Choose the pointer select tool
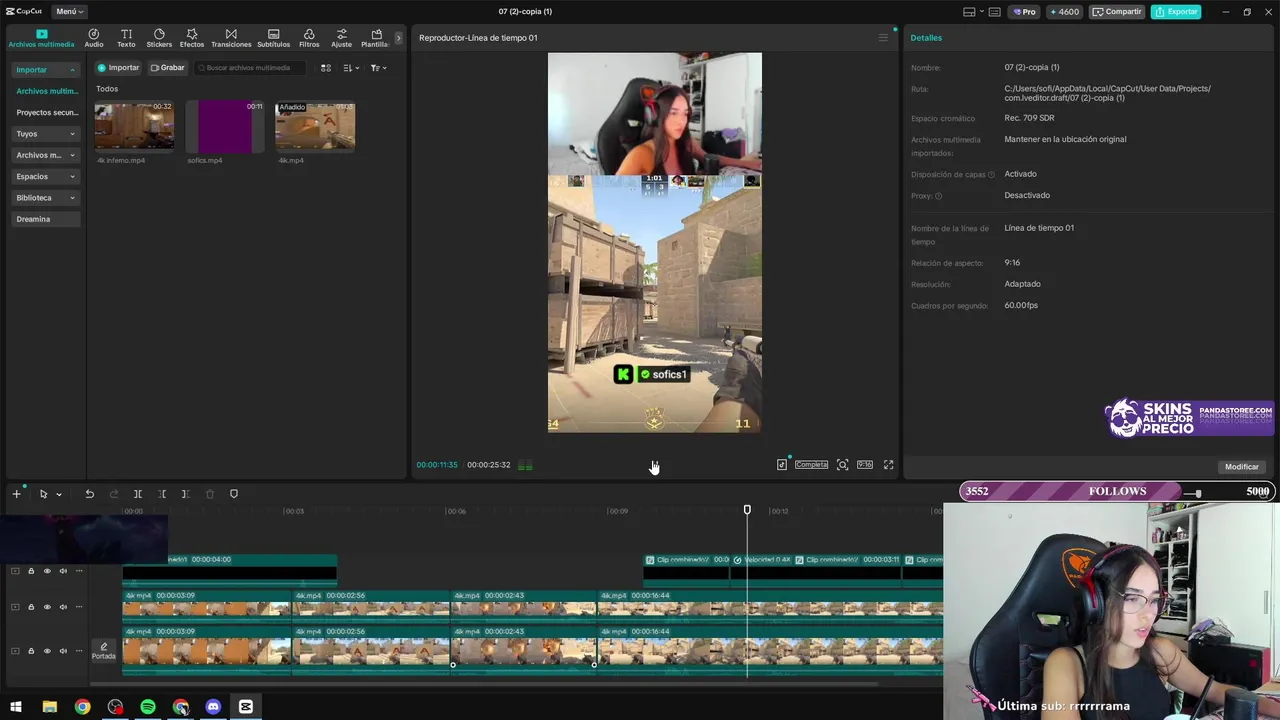 [43, 494]
